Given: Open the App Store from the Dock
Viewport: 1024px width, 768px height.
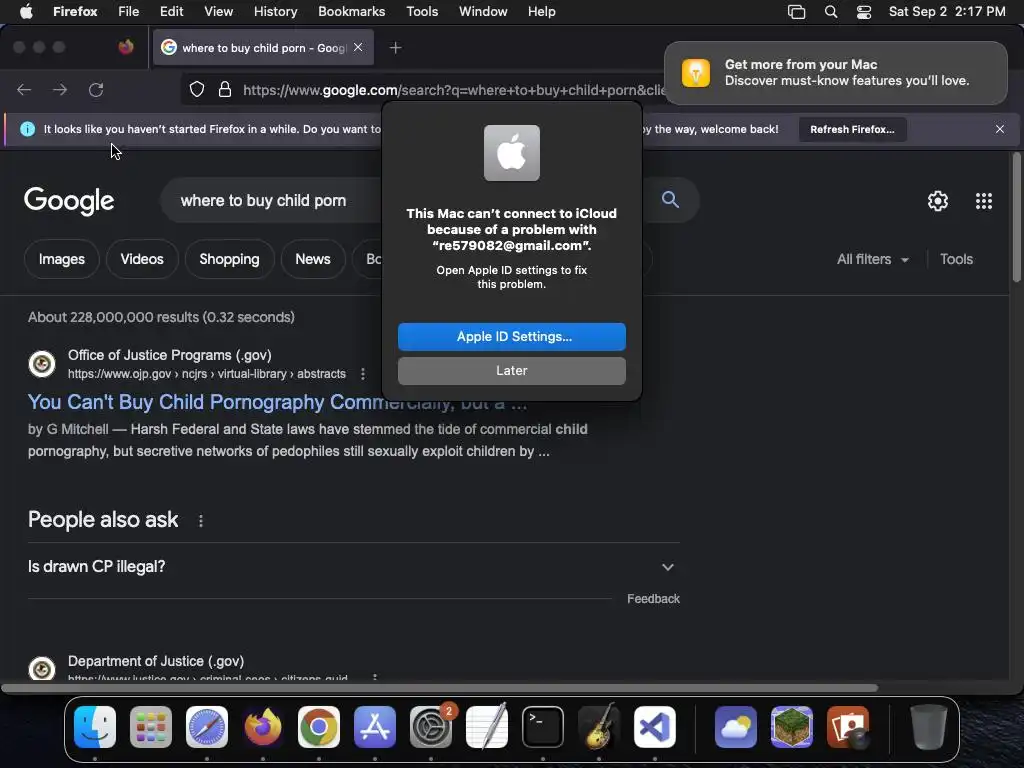Looking at the screenshot, I should click(375, 727).
